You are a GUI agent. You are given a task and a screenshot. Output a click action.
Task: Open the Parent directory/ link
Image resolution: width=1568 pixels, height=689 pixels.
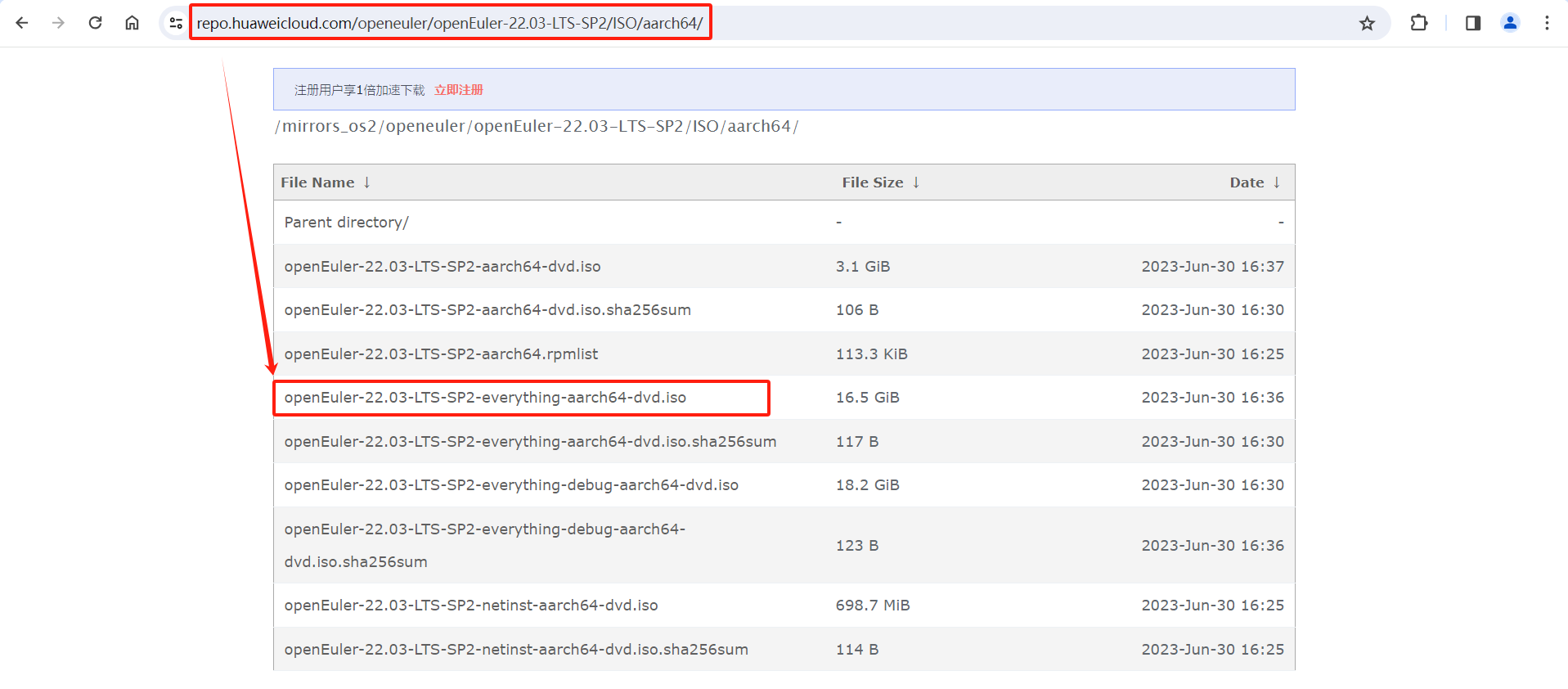(347, 223)
